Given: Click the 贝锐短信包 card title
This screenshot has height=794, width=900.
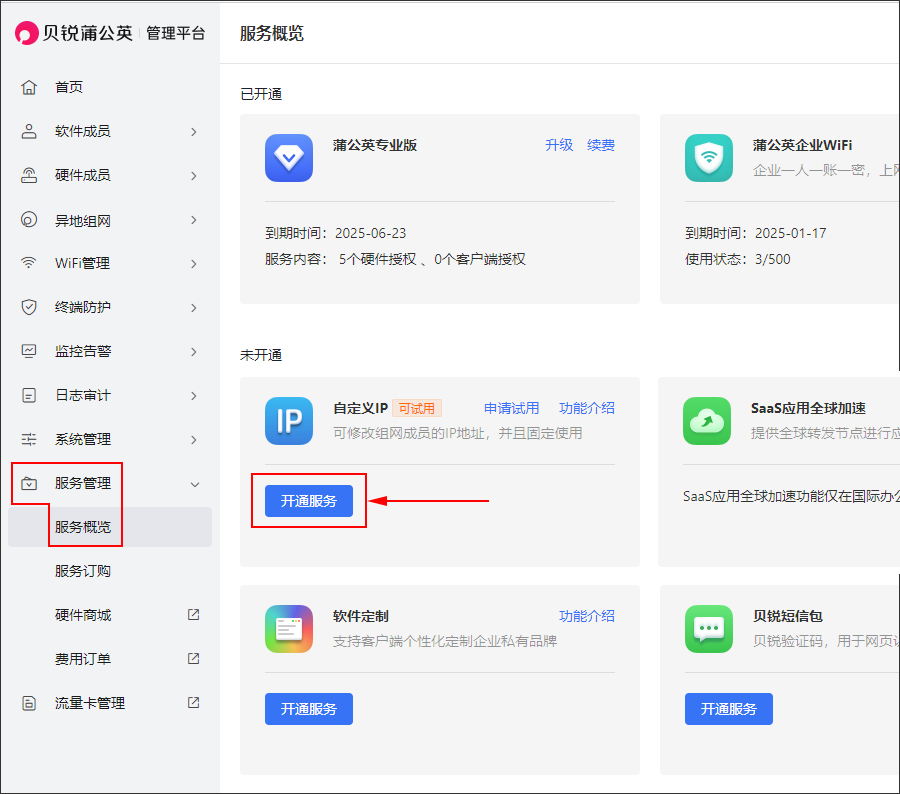Looking at the screenshot, I should pyautogui.click(x=788, y=616).
